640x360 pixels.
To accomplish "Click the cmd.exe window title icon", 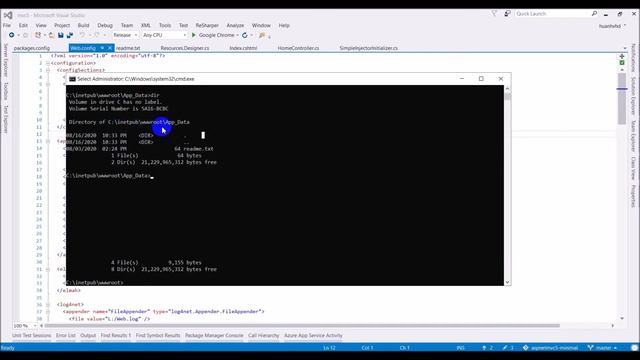I will pyautogui.click(x=72, y=79).
